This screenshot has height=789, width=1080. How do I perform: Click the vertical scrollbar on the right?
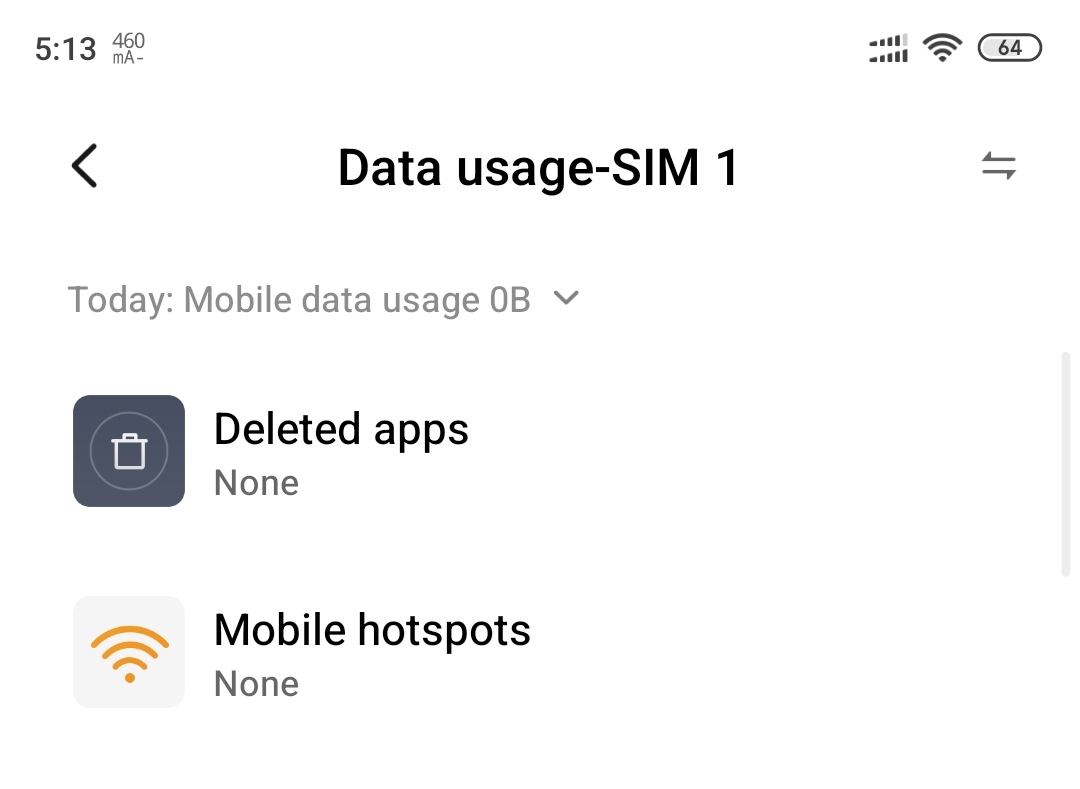pyautogui.click(x=1066, y=464)
